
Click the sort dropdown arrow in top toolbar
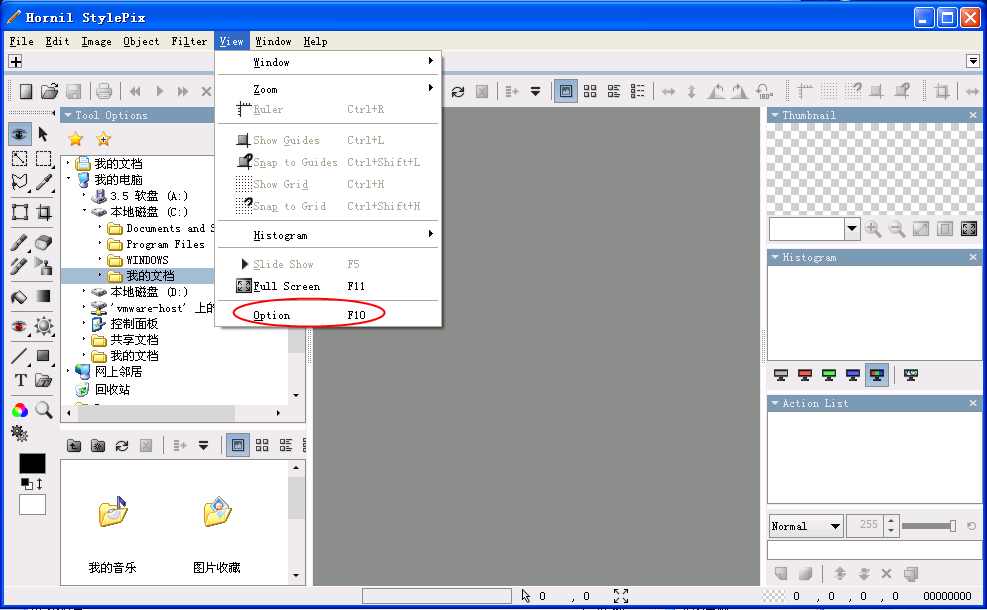(x=535, y=92)
